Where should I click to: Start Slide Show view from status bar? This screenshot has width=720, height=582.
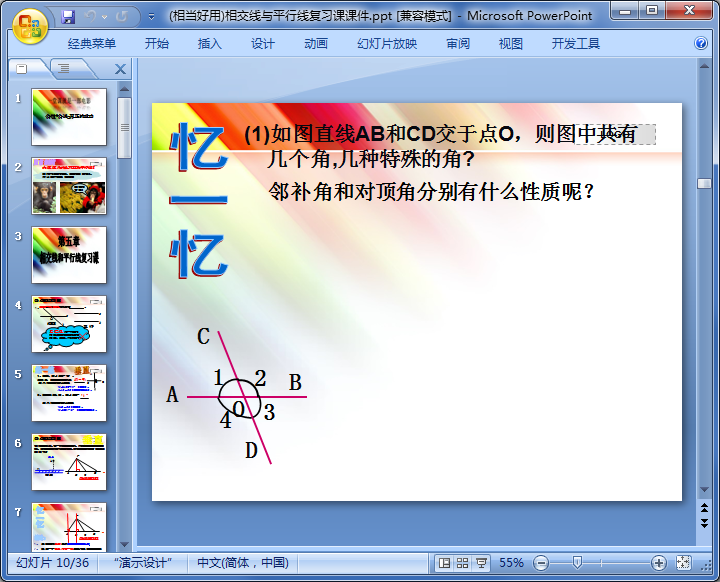481,563
